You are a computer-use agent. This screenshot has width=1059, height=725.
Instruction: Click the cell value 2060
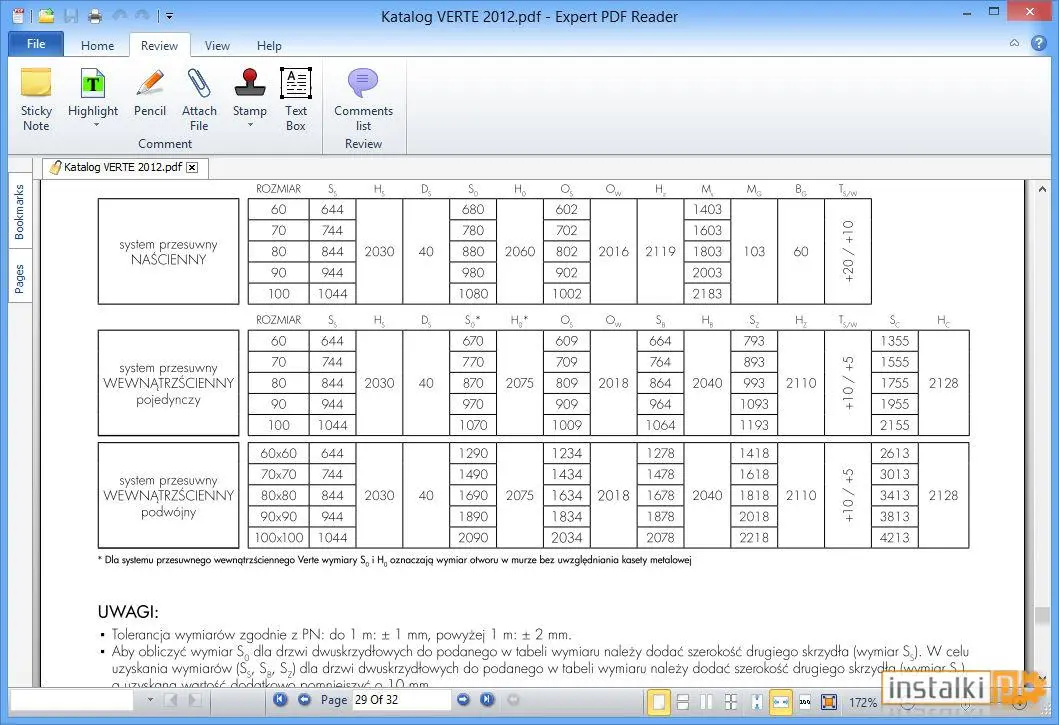[x=519, y=251]
